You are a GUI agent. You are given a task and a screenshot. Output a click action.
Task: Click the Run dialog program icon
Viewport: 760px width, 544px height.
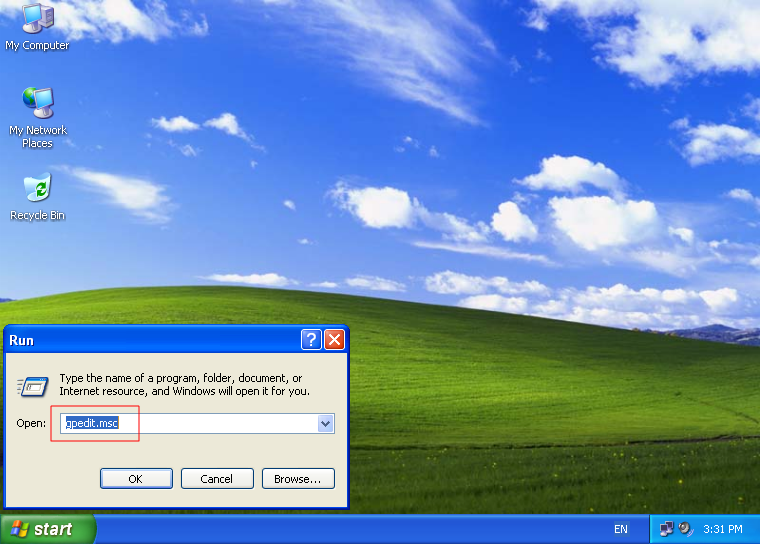click(x=33, y=385)
